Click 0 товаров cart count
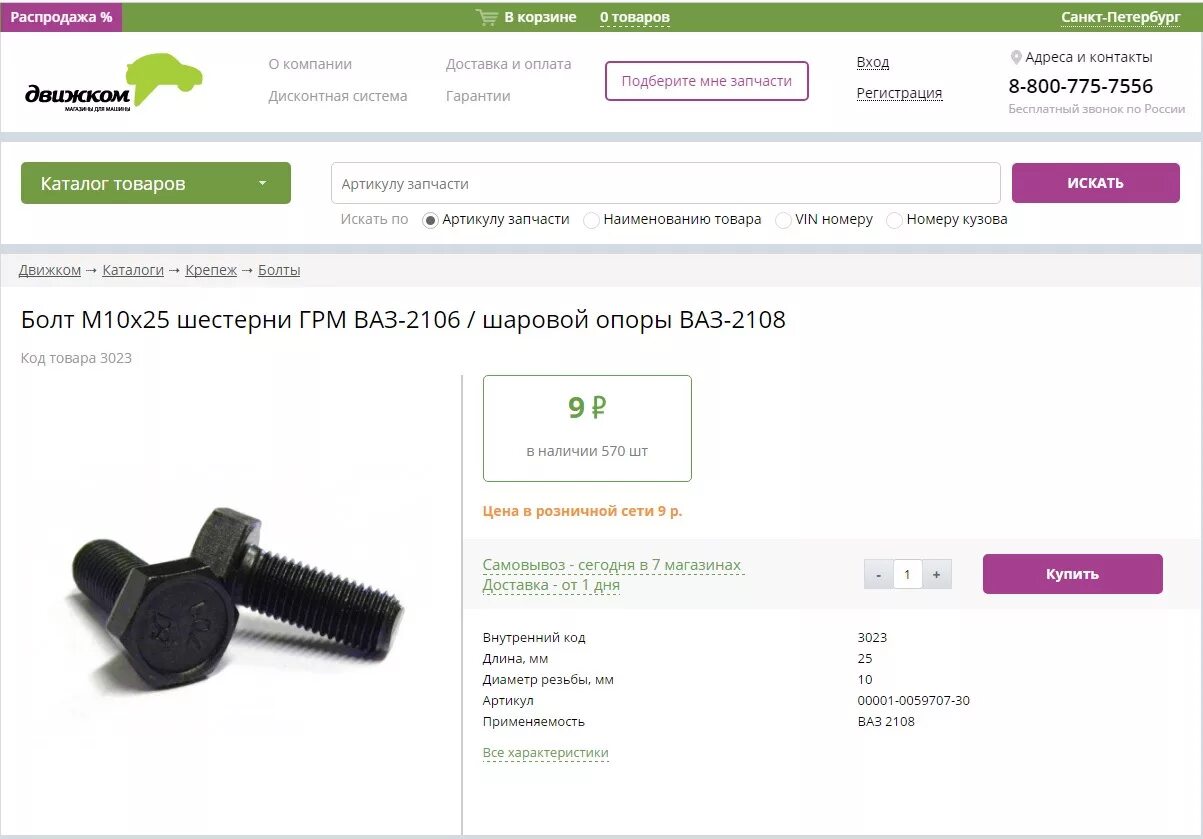This screenshot has height=839, width=1203. click(635, 17)
